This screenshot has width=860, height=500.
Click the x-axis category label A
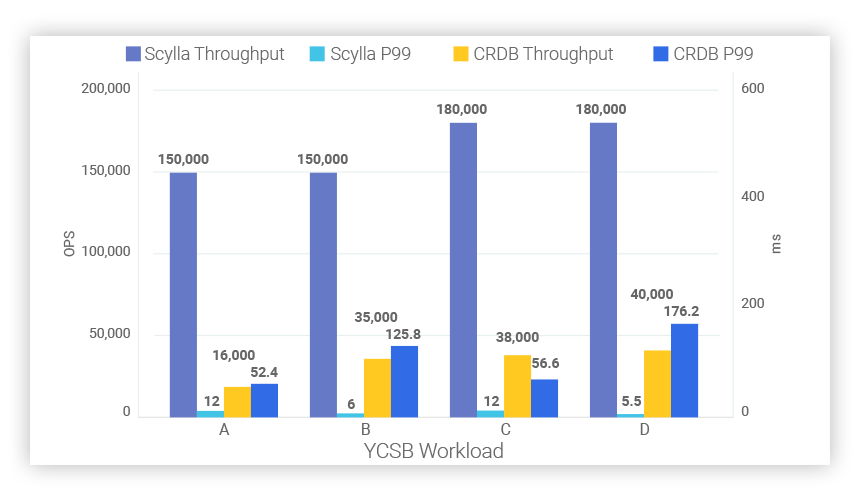[x=224, y=430]
